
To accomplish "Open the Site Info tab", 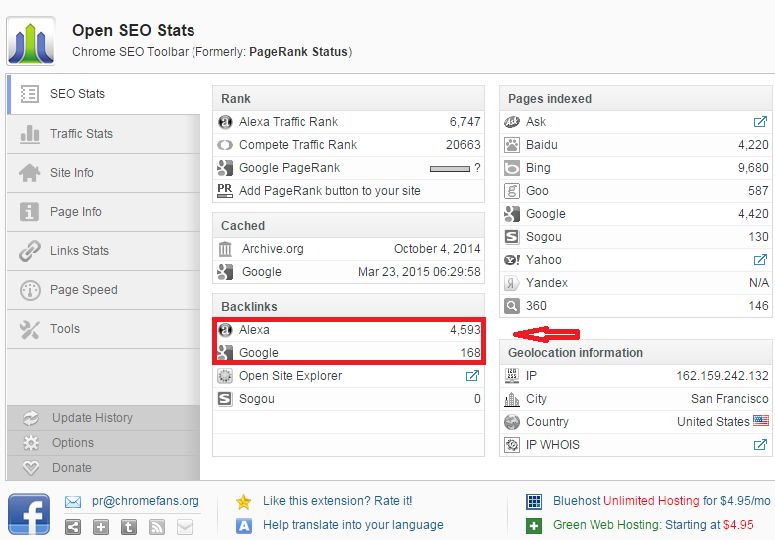I will pos(104,173).
